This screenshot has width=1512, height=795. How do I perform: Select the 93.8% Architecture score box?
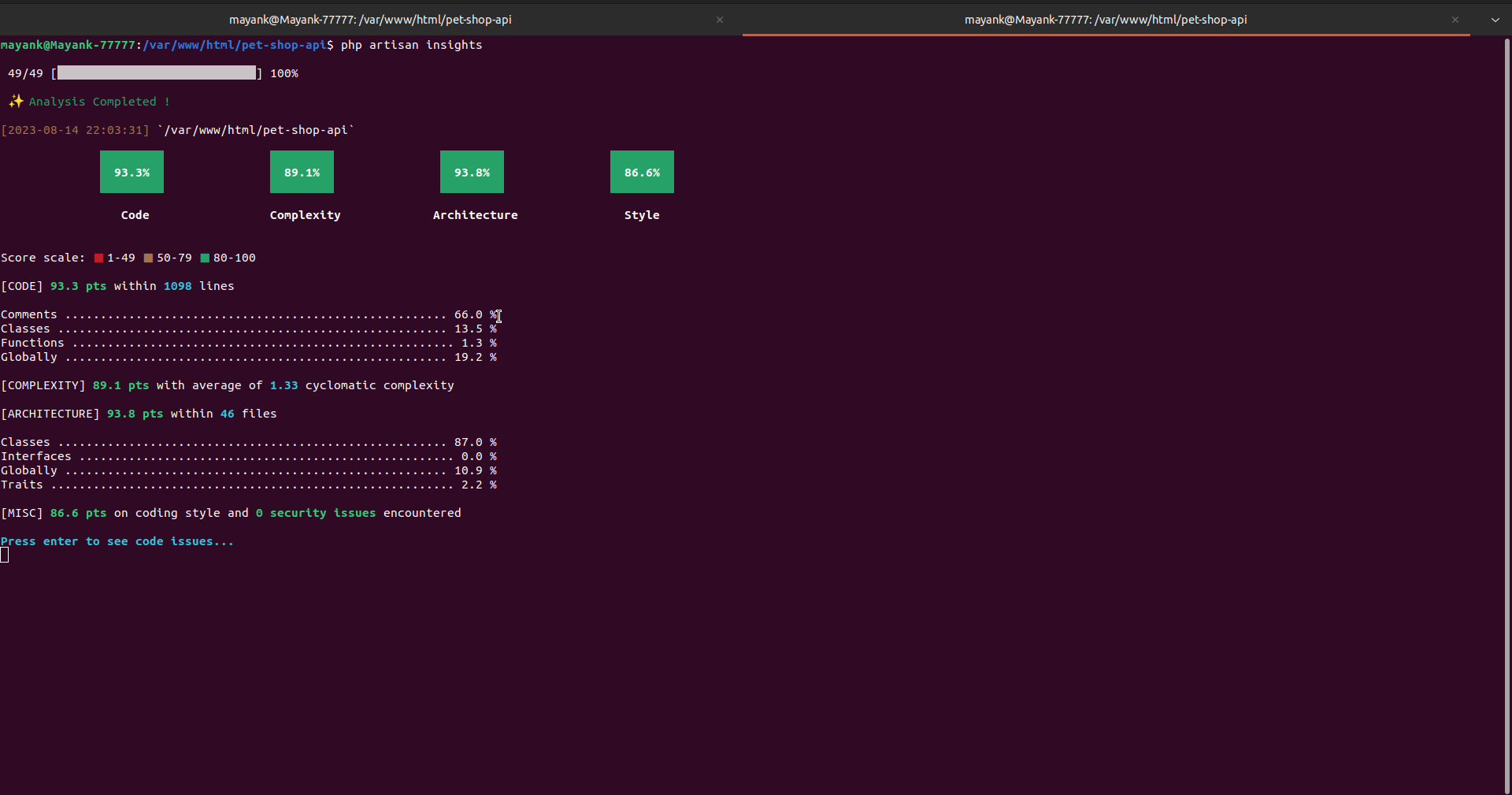(471, 172)
